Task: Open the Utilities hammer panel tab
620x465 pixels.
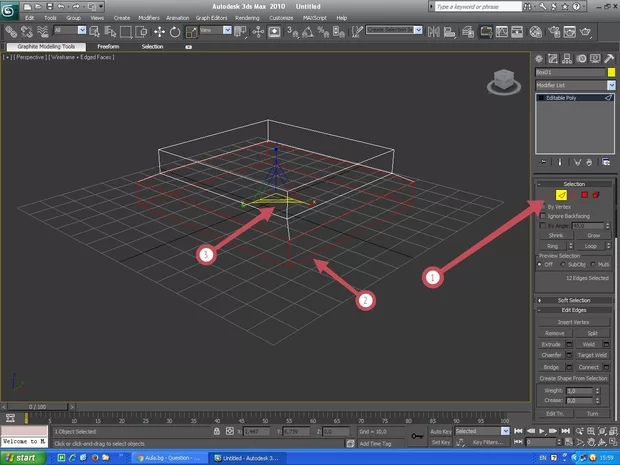Action: (x=609, y=59)
